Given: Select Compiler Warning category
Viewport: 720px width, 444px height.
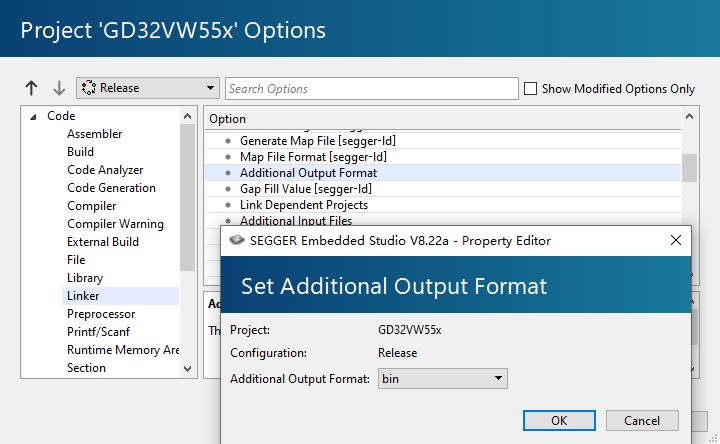Looking at the screenshot, I should (115, 224).
